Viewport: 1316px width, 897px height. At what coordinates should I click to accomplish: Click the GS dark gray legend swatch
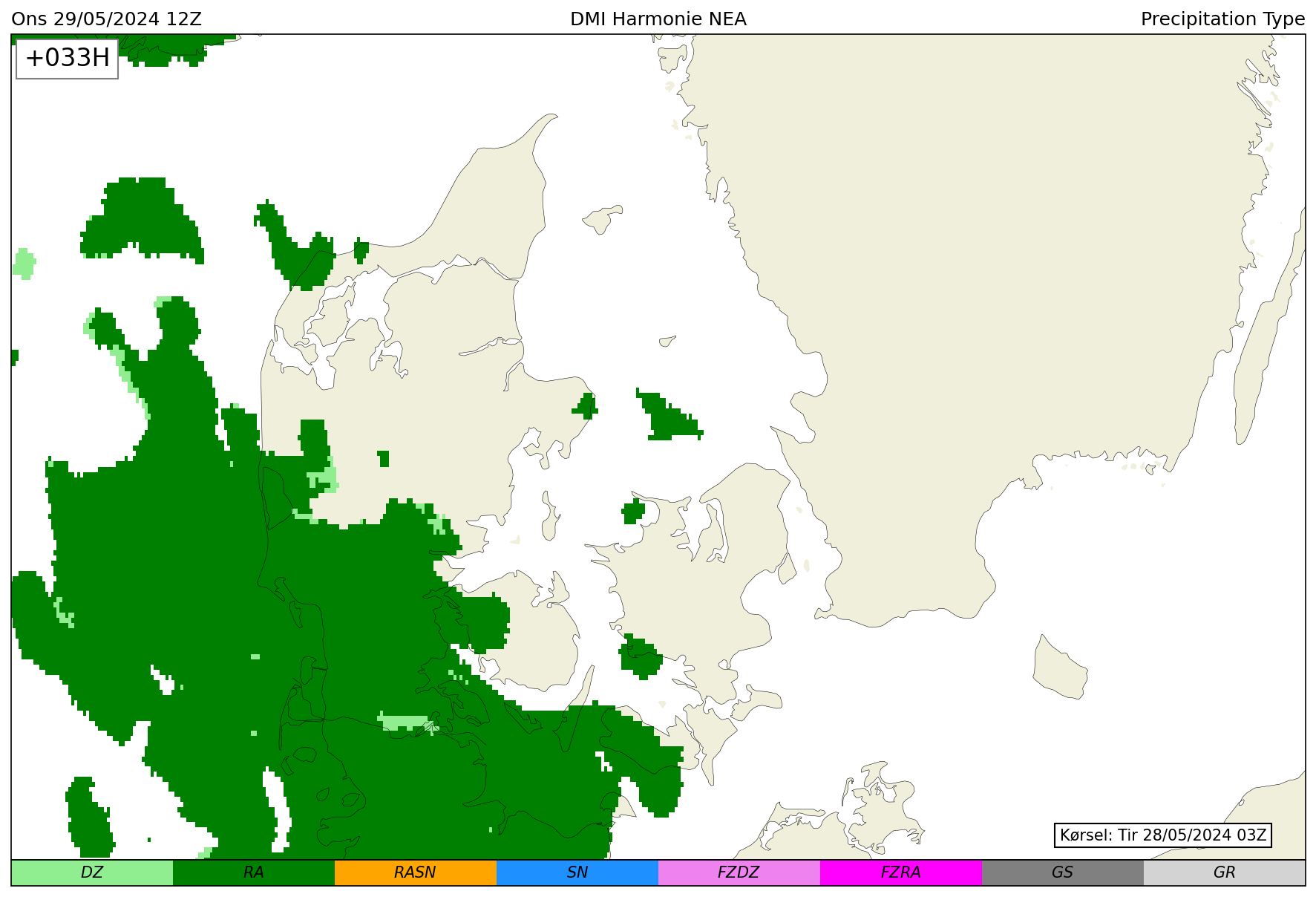(1063, 872)
